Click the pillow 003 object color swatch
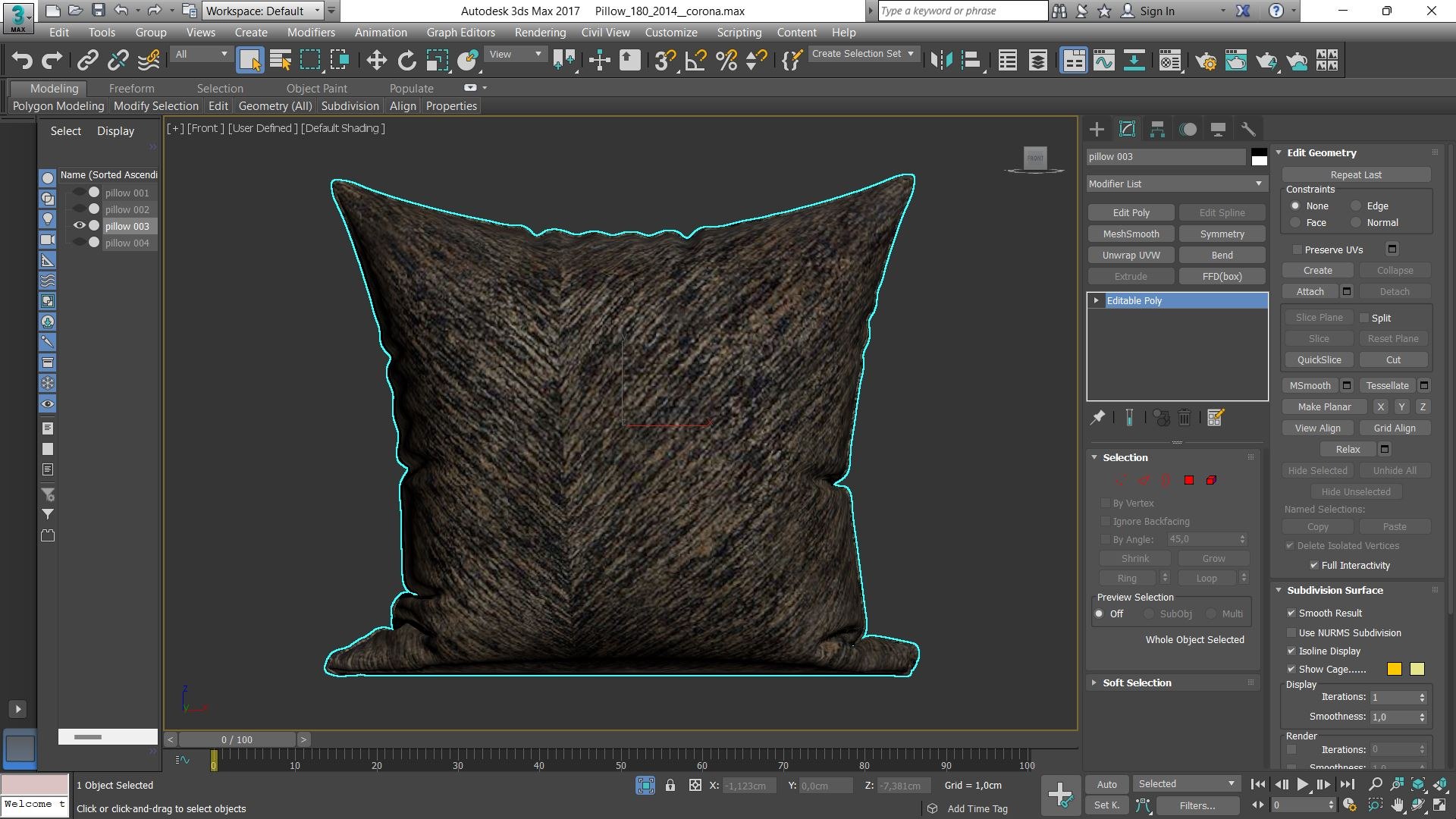The width and height of the screenshot is (1456, 819). point(1259,157)
